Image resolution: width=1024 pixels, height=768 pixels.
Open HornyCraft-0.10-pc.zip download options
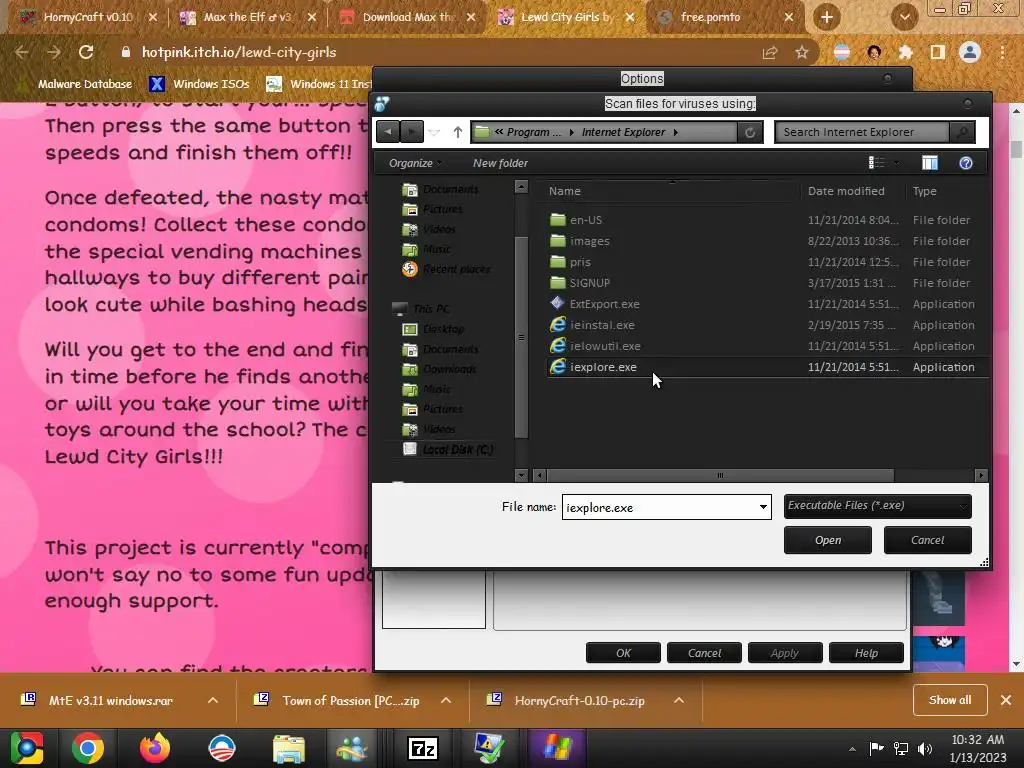point(679,700)
